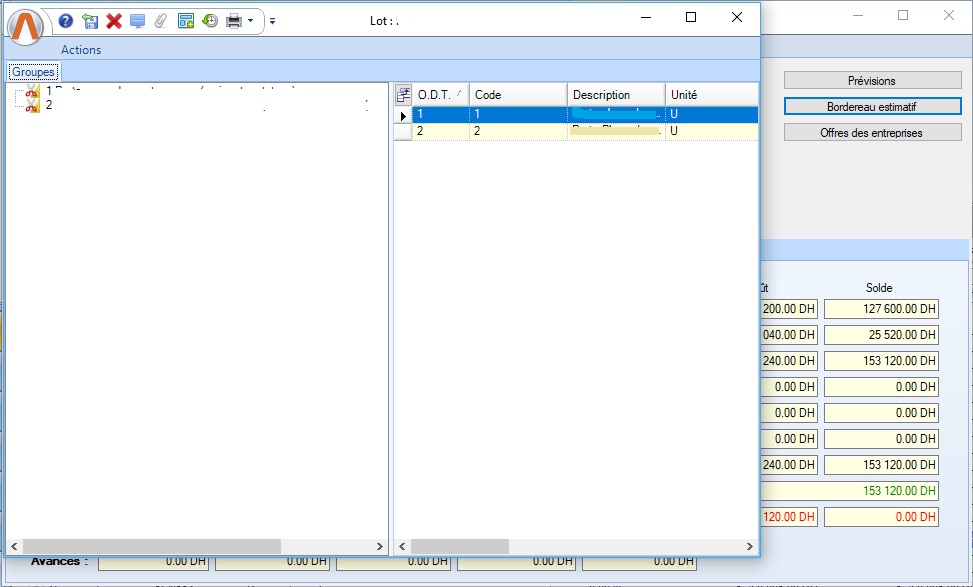Open the print options dropdown arrow
973x587 pixels.
[x=250, y=20]
